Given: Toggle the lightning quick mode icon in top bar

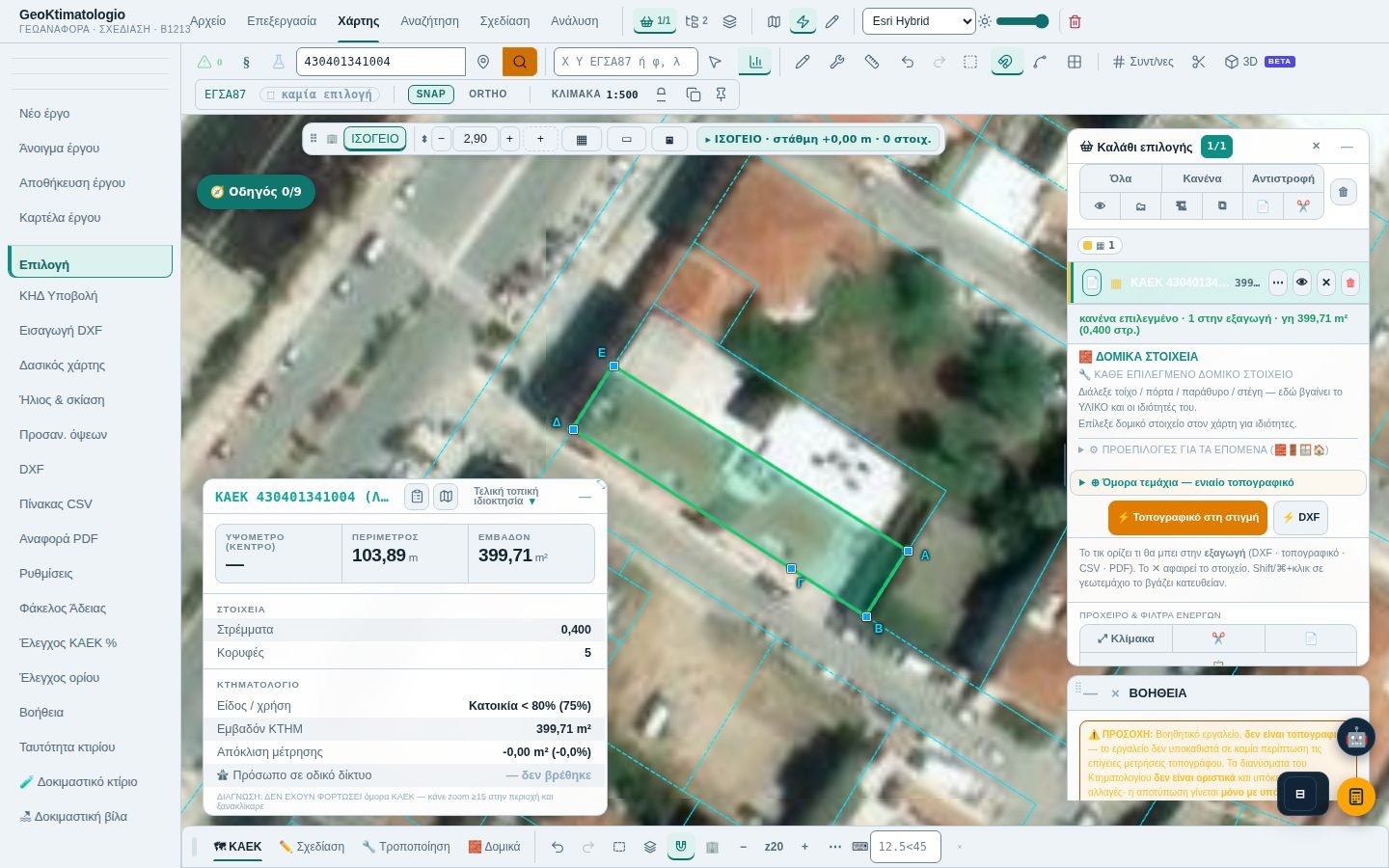Looking at the screenshot, I should tap(803, 21).
